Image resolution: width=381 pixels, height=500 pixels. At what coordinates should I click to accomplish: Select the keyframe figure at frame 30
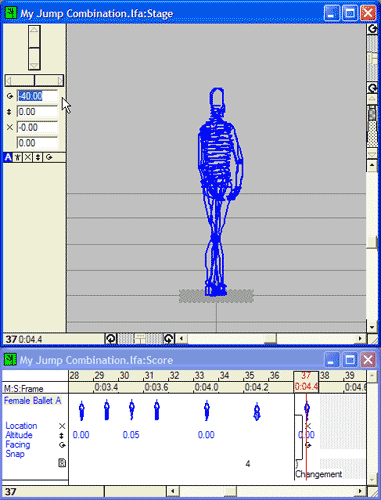(x=132, y=410)
